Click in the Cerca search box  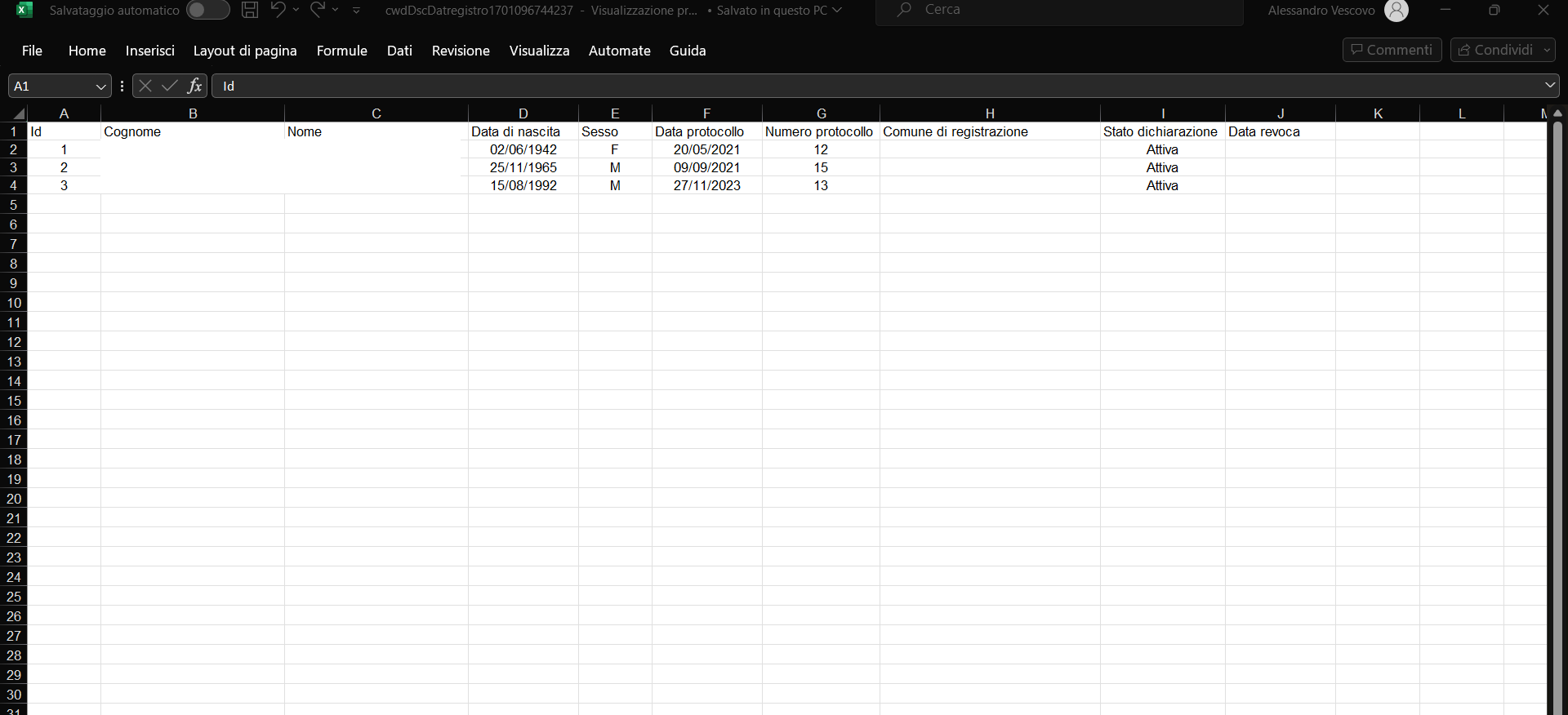click(x=1062, y=11)
